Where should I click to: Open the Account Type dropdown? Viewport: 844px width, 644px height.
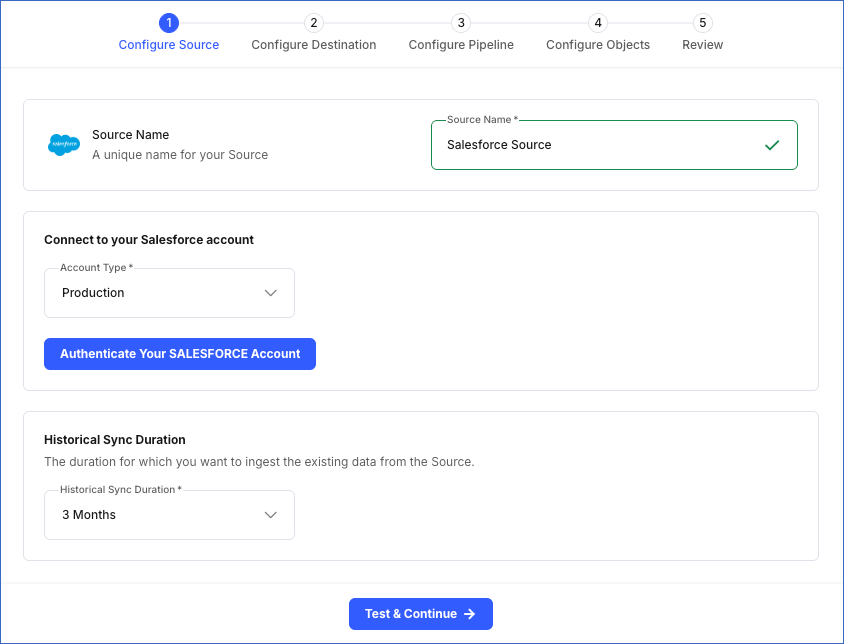pos(169,292)
